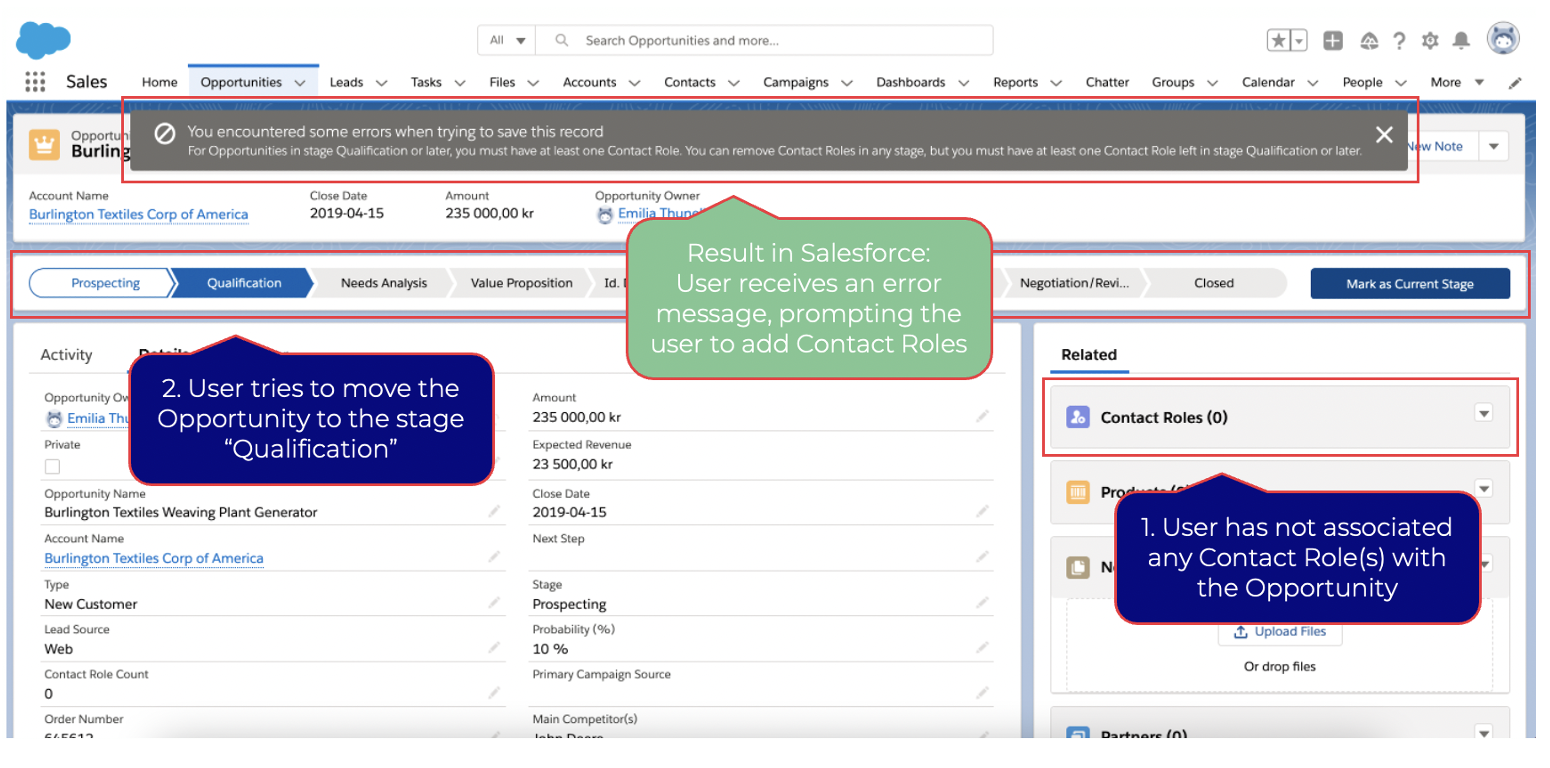Click the Contact Roles related list icon
The image size is (1550, 768).
click(x=1078, y=417)
